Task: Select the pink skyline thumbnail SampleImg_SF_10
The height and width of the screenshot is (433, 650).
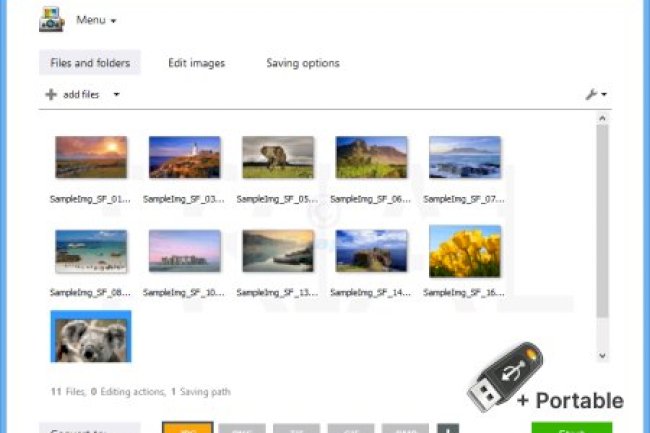Action: click(x=184, y=251)
